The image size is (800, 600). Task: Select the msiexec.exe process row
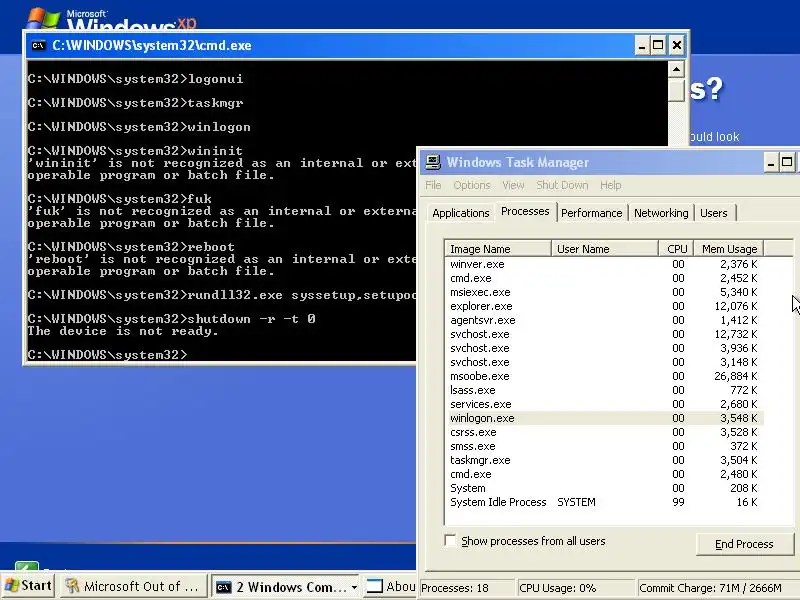point(604,292)
